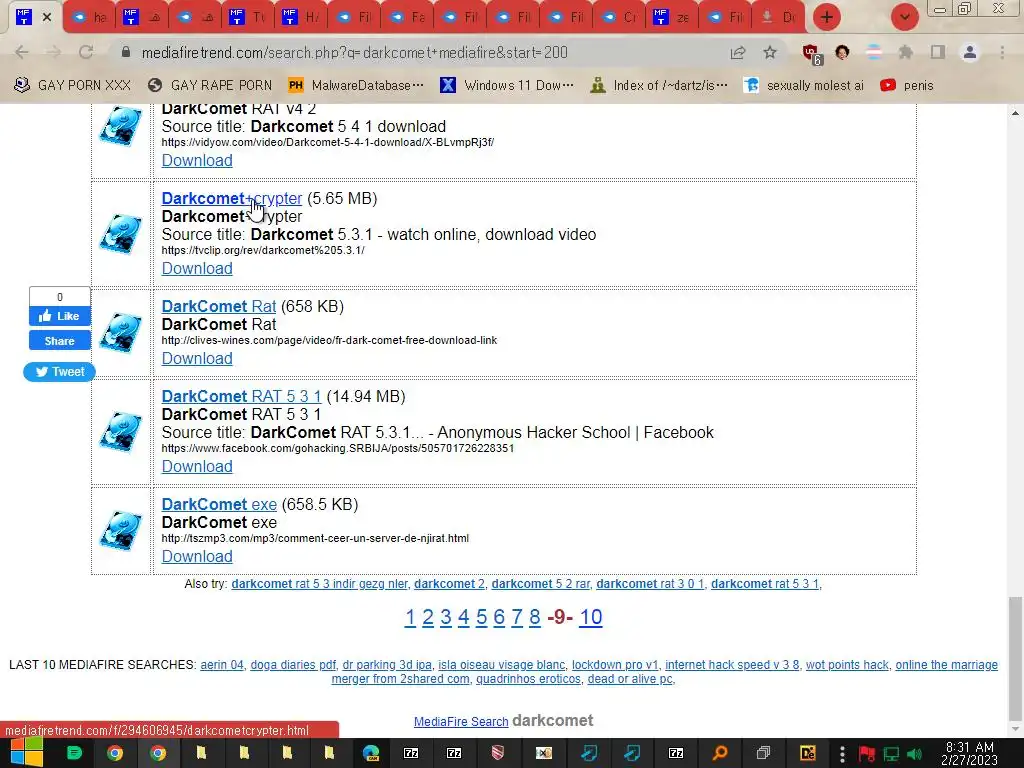
Task: Open the Windows Start button
Action: click(x=26, y=753)
